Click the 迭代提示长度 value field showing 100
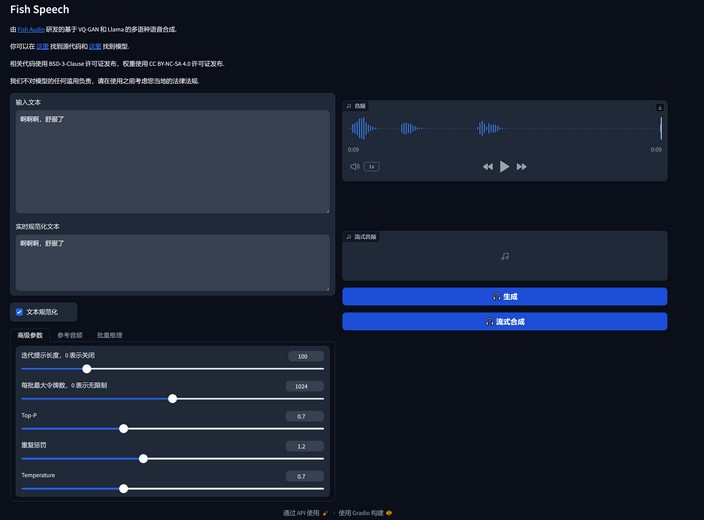Image resolution: width=704 pixels, height=520 pixels. click(306, 357)
